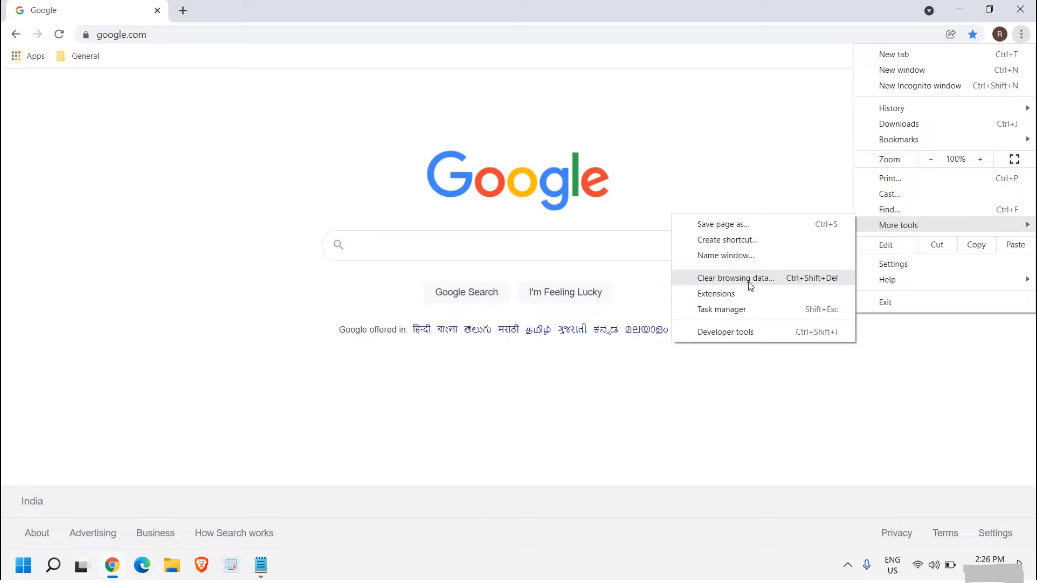The height and width of the screenshot is (583, 1037).
Task: Click the microphone tray icon
Action: [866, 565]
